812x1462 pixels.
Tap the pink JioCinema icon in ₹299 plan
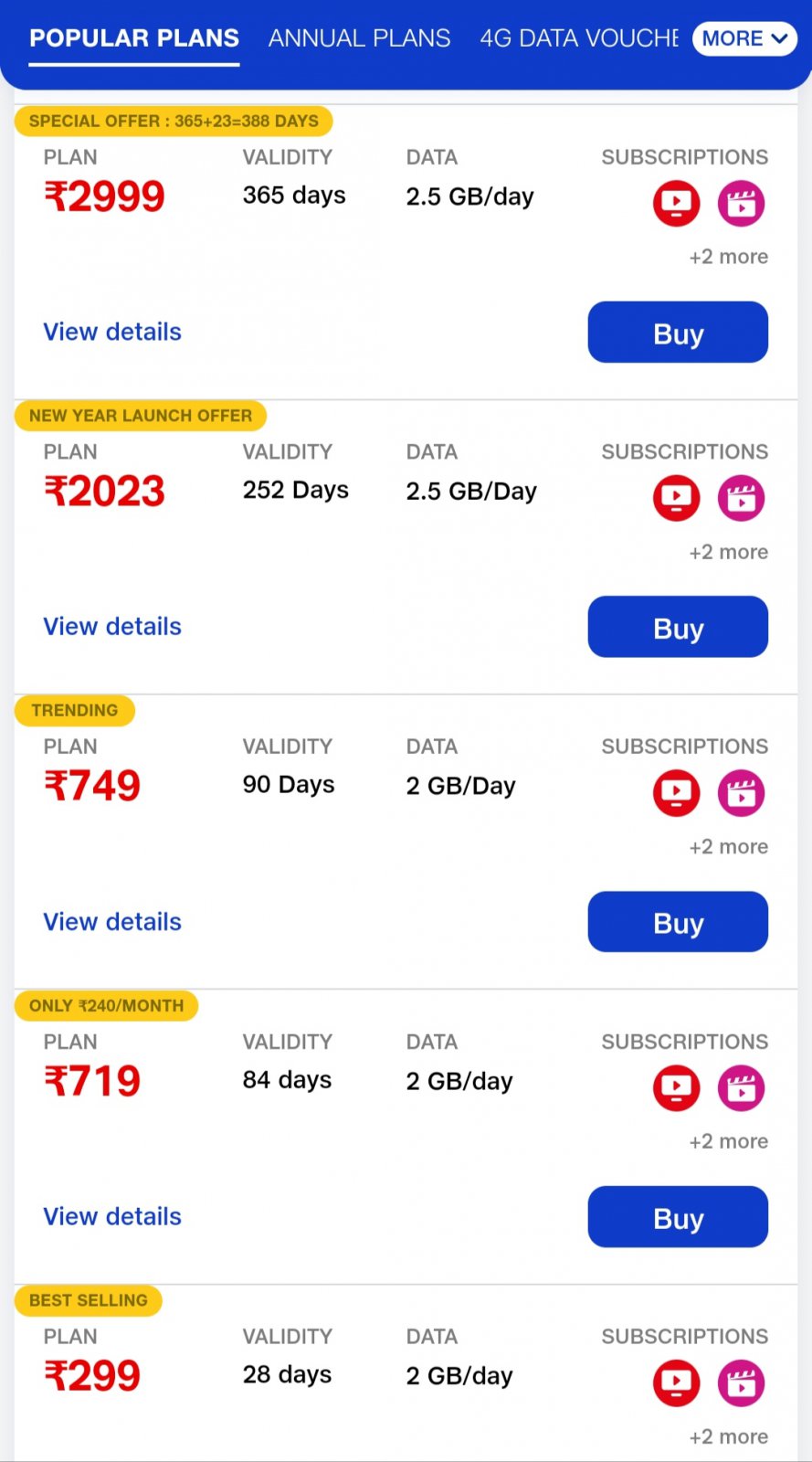741,1383
